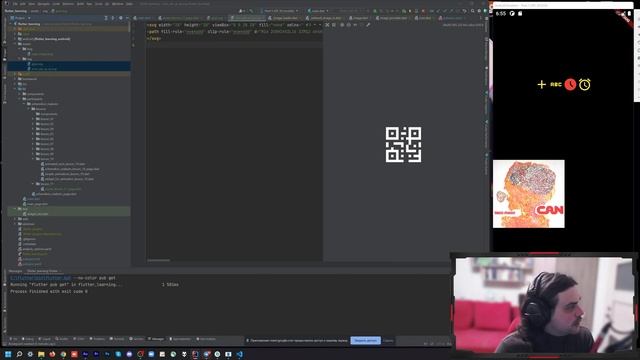
Task: Open the View menu
Action: coord(32,4)
